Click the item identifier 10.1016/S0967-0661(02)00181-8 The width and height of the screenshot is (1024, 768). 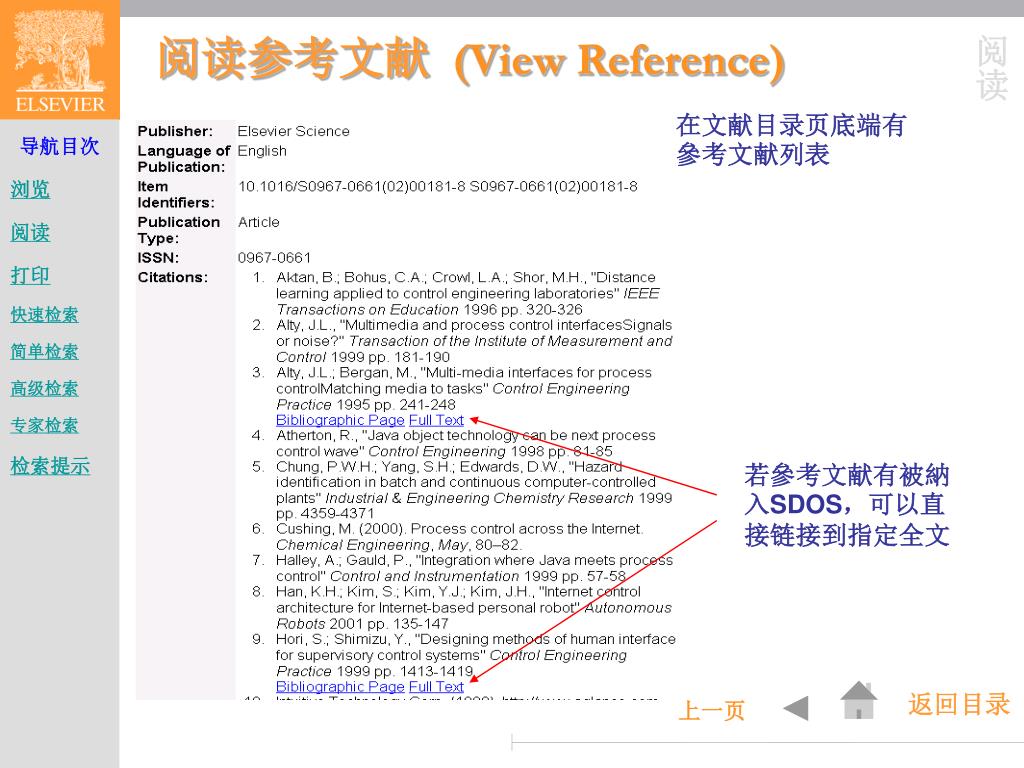pyautogui.click(x=351, y=187)
